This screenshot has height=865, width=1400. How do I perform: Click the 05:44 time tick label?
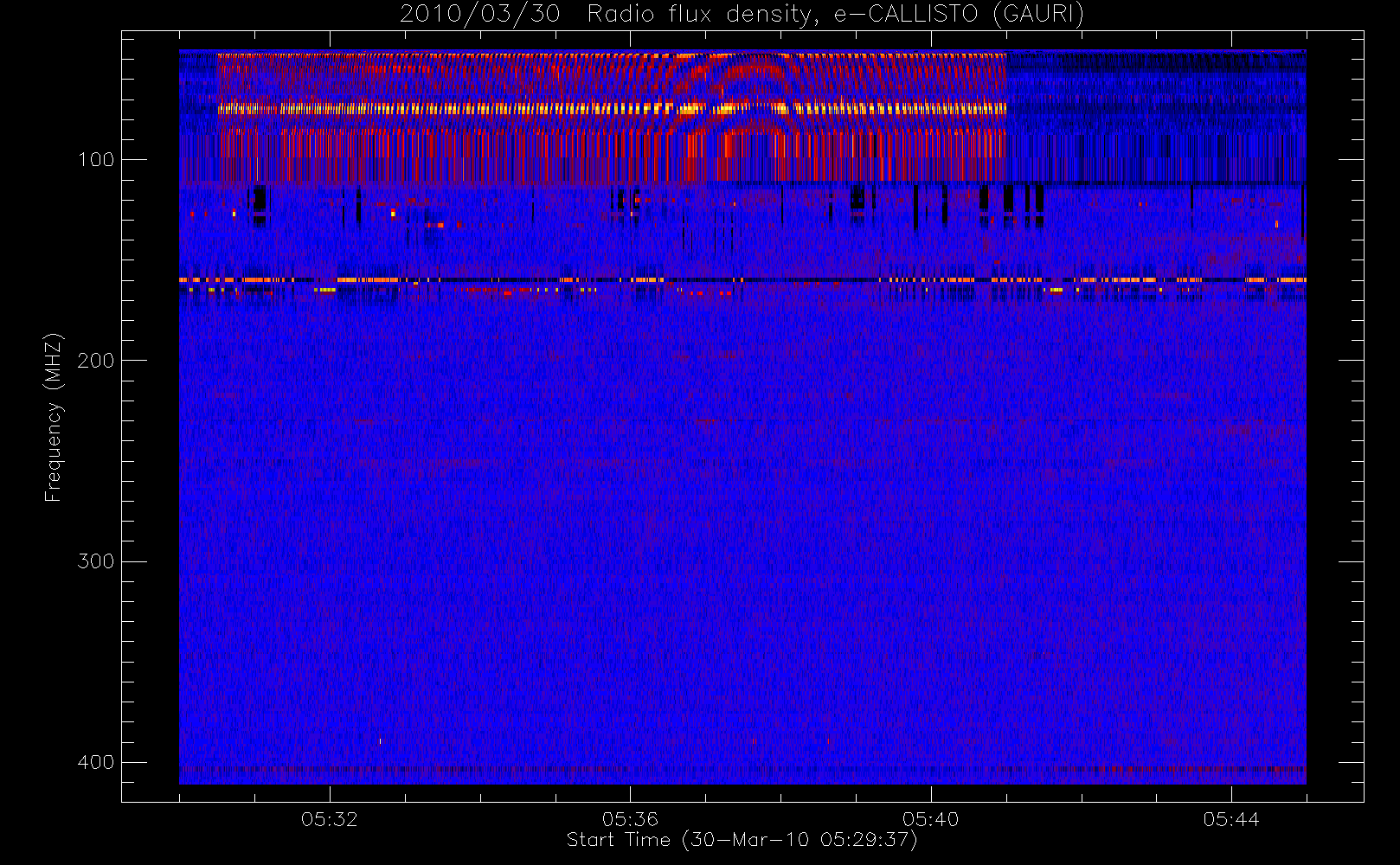(x=1231, y=819)
